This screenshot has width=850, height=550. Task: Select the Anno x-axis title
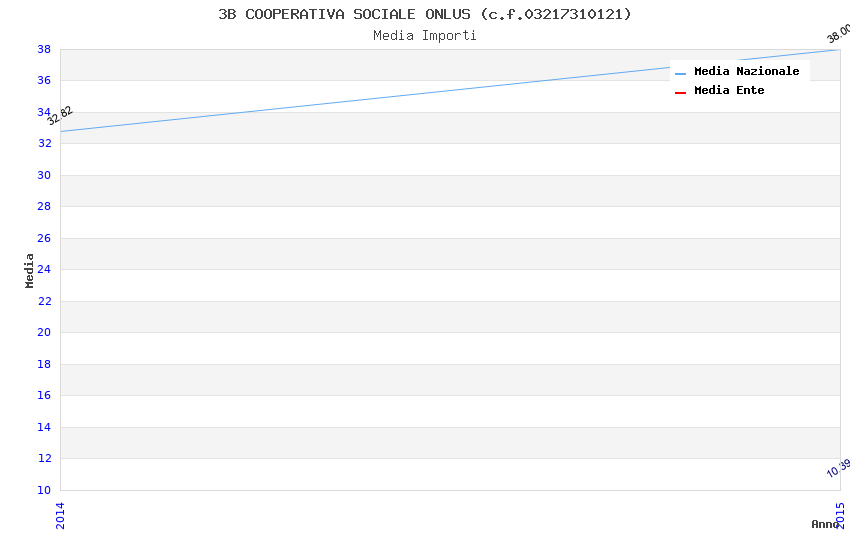click(825, 524)
